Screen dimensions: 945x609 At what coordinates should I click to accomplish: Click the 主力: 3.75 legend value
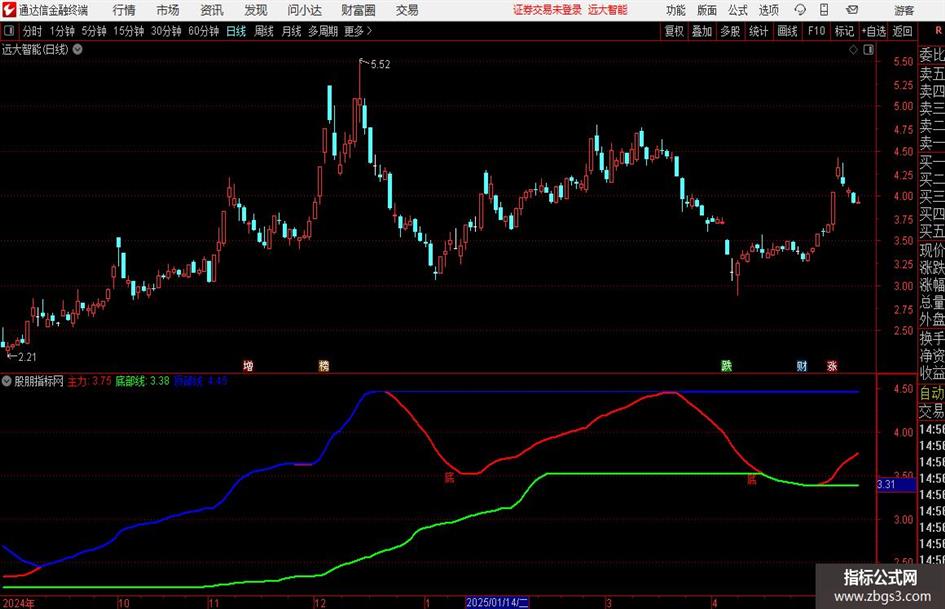click(89, 381)
